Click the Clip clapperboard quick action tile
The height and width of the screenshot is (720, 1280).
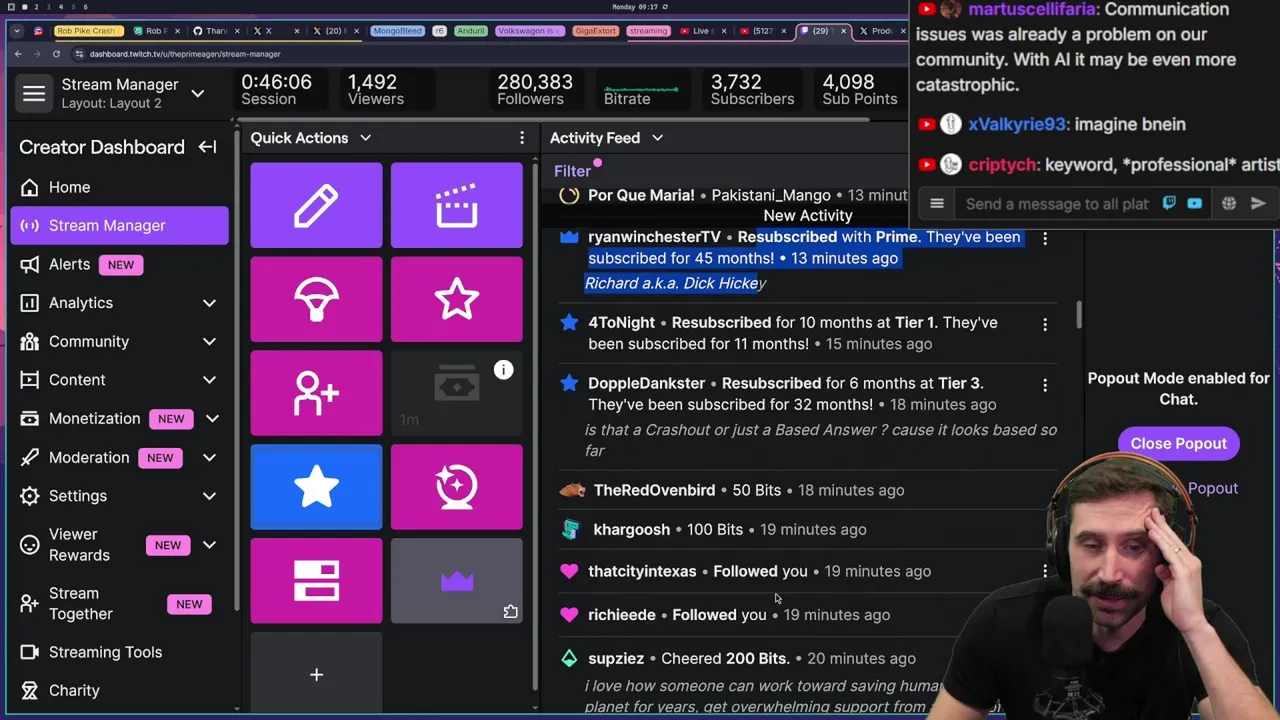457,205
